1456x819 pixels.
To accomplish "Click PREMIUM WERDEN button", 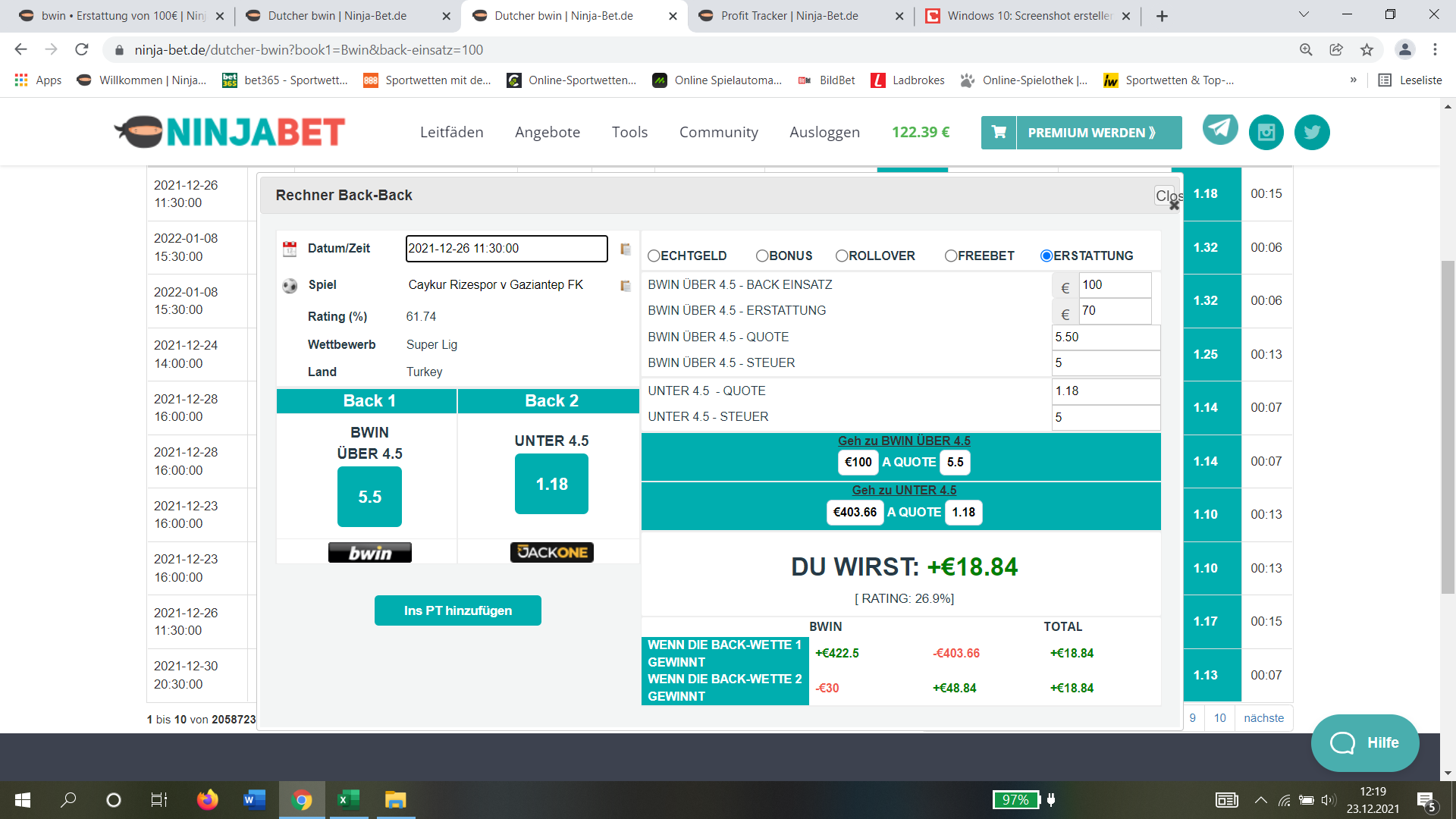I will click(1099, 133).
